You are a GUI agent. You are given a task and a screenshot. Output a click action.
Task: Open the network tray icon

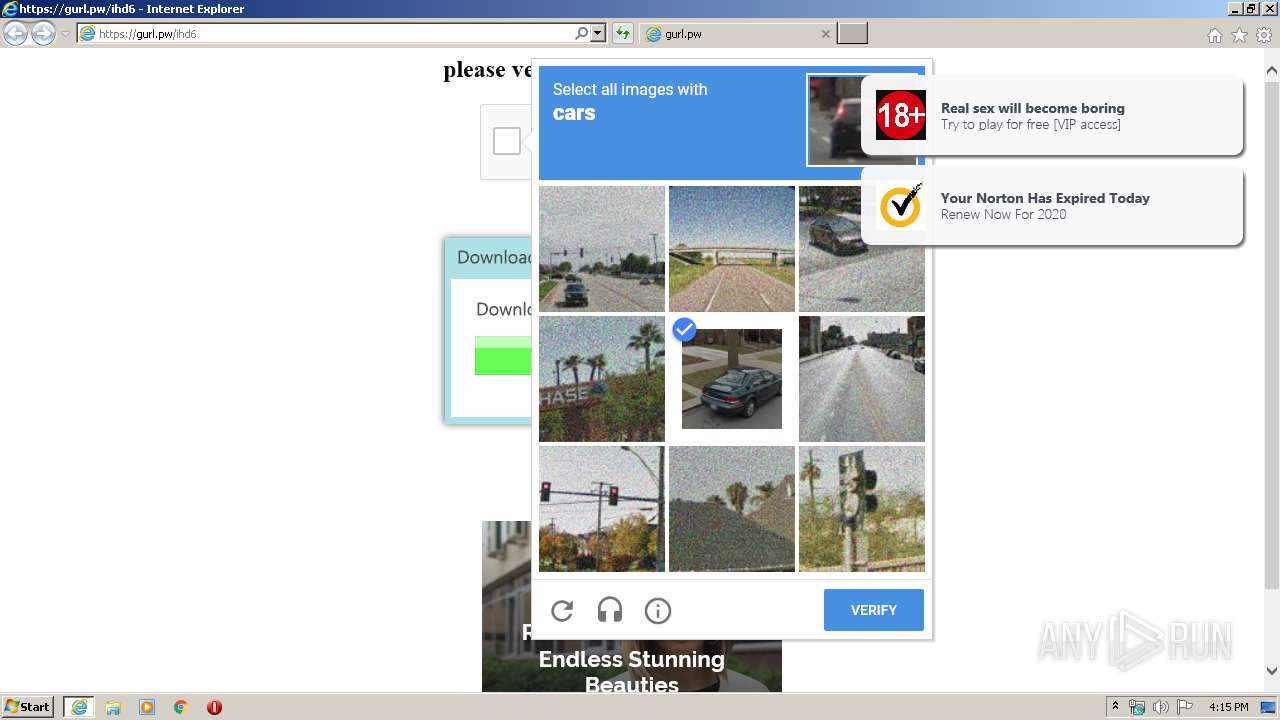1137,707
